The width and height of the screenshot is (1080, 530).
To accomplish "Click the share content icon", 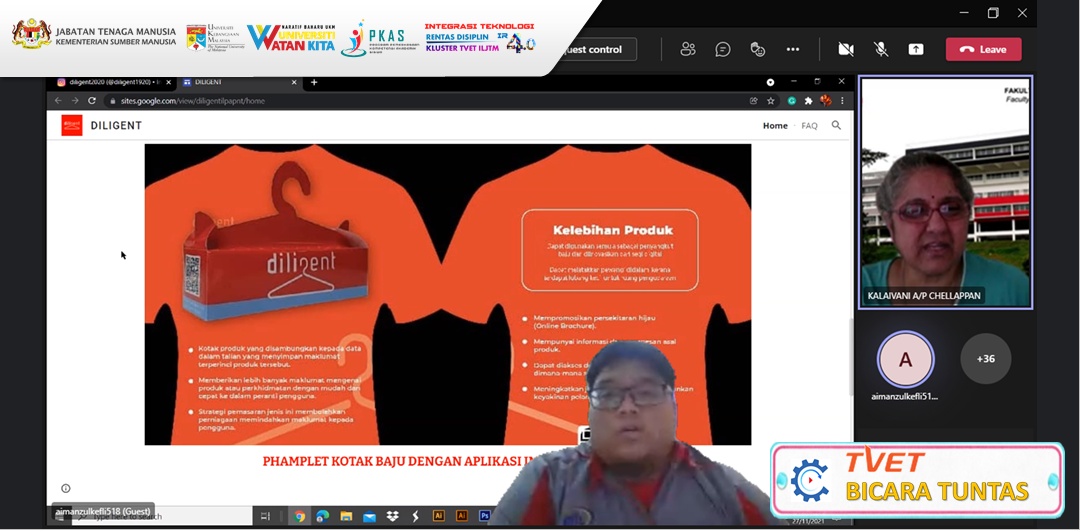I will tap(916, 49).
